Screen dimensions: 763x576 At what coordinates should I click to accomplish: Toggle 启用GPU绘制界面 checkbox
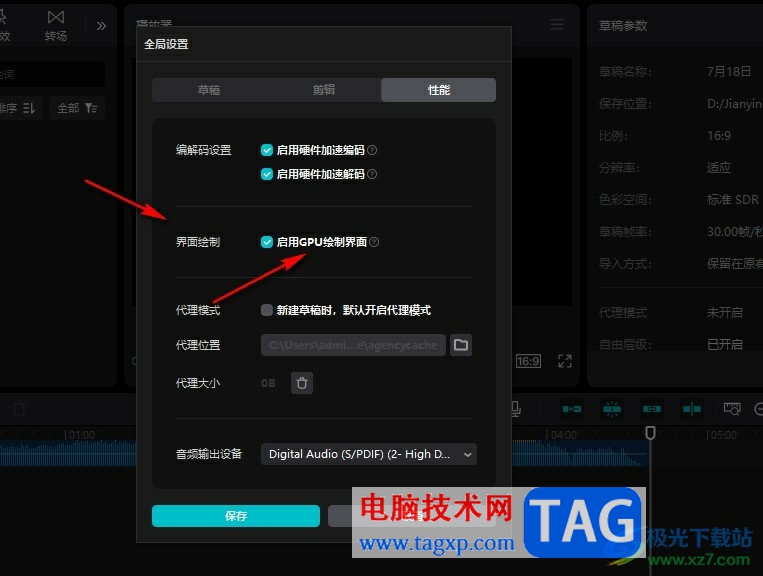[267, 242]
